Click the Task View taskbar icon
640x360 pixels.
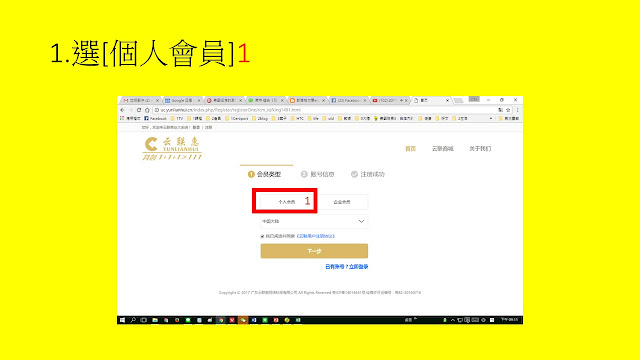pos(143,320)
